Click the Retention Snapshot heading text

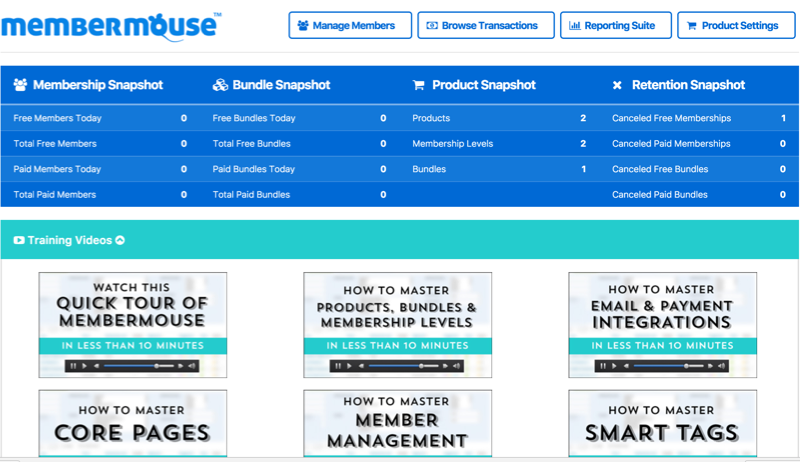pyautogui.click(x=688, y=85)
